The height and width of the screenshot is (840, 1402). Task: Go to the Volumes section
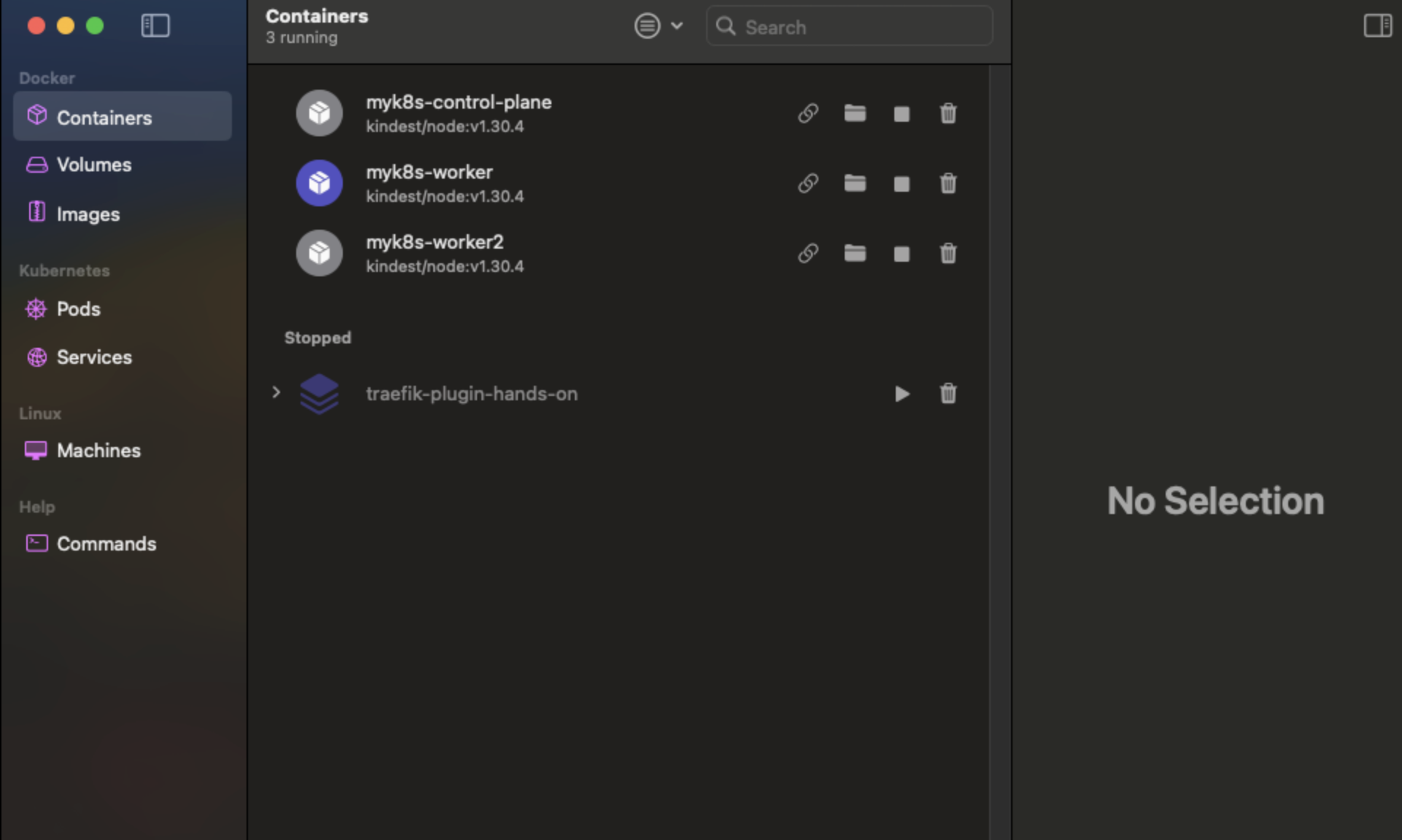tap(93, 165)
